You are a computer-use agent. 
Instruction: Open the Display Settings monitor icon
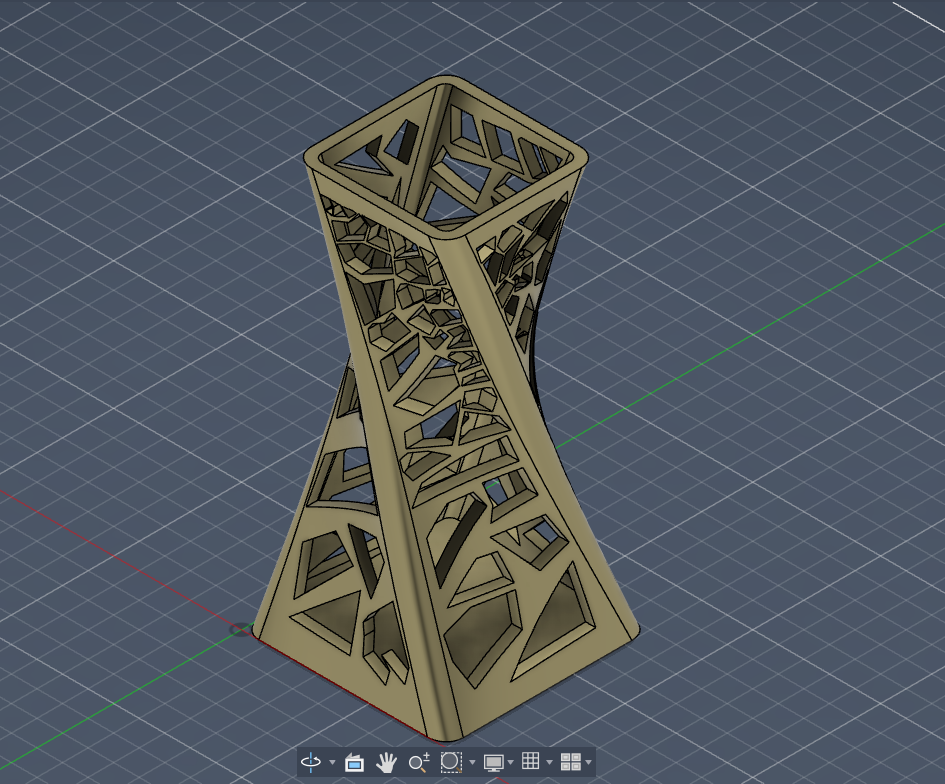494,763
